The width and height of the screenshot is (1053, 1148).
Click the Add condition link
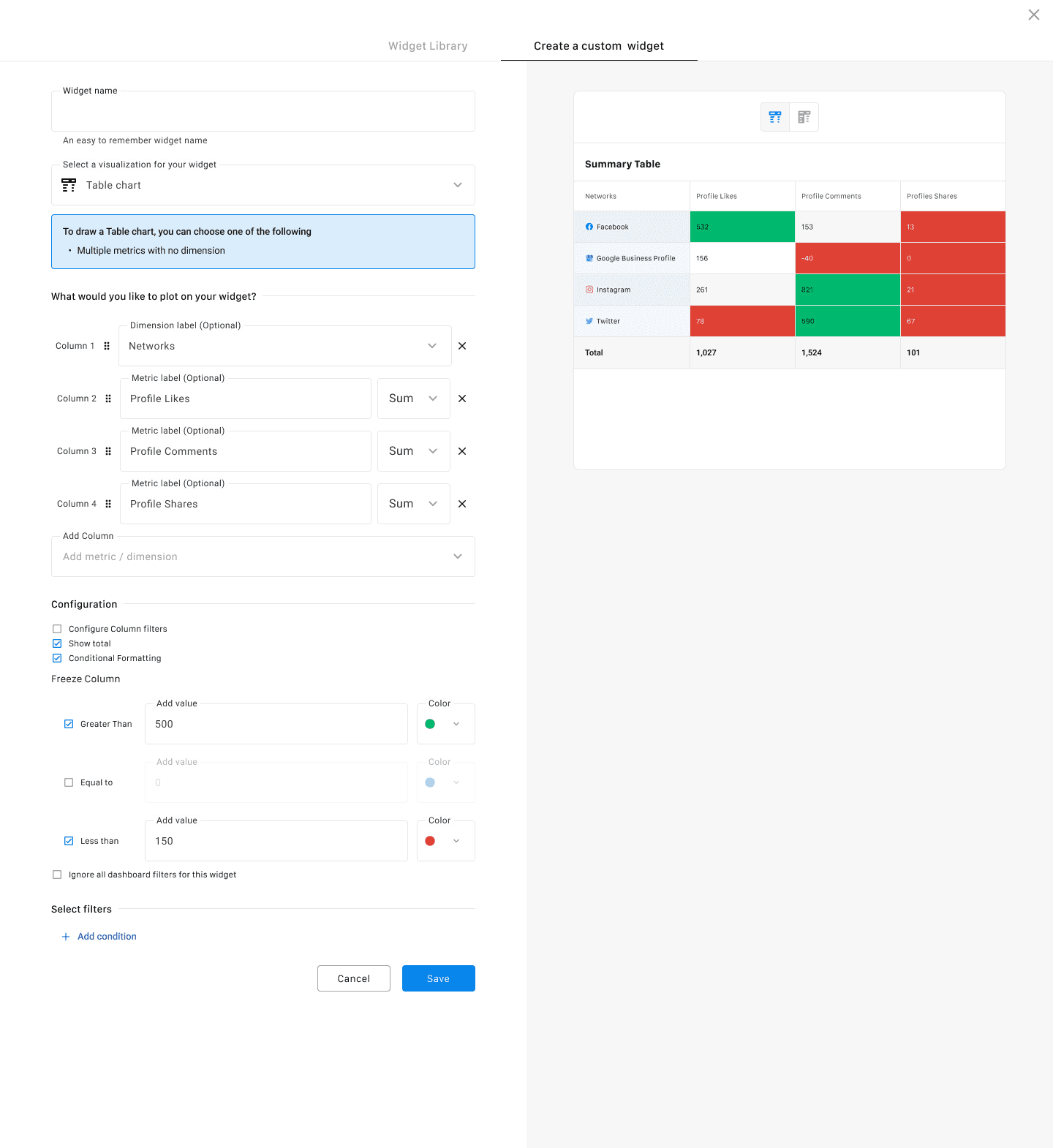pyautogui.click(x=107, y=937)
